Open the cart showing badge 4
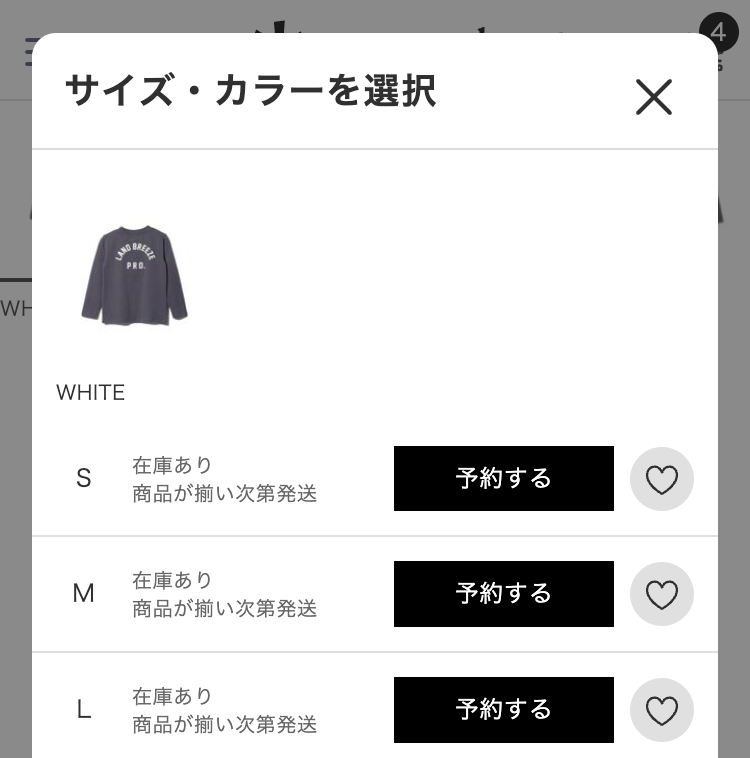This screenshot has height=758, width=750. 718,33
